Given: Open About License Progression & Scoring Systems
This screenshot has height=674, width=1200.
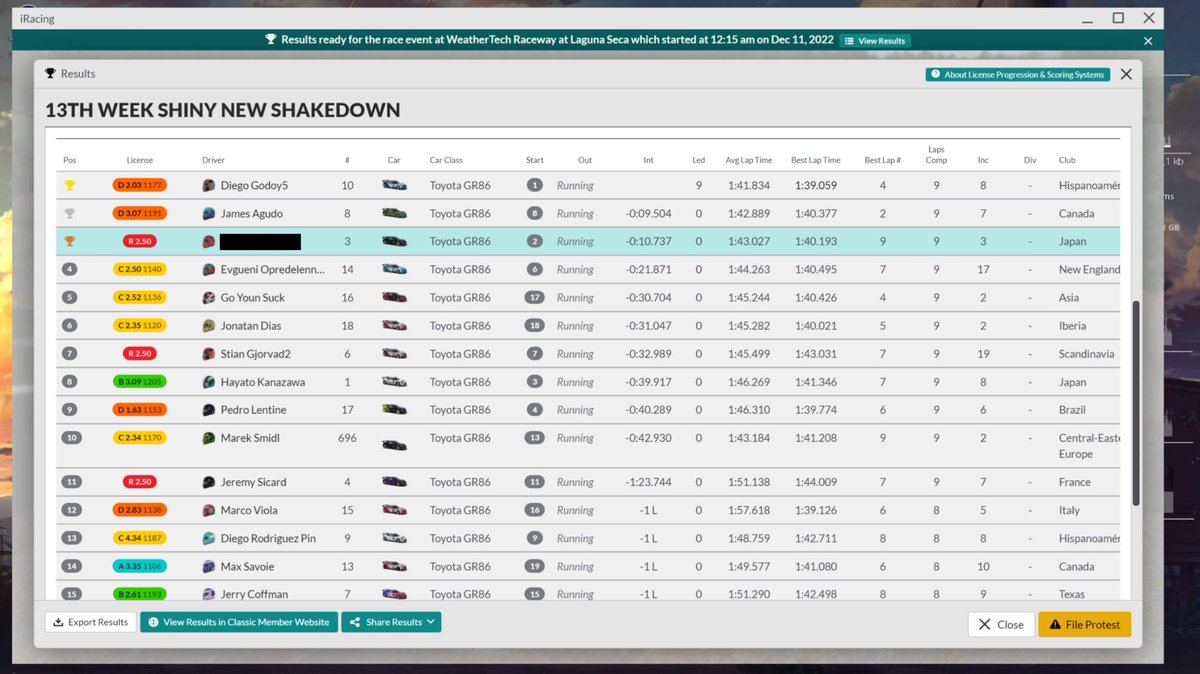Looking at the screenshot, I should pyautogui.click(x=1017, y=74).
